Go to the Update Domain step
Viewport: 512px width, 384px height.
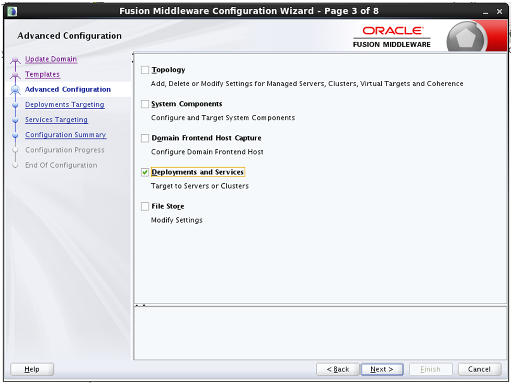pyautogui.click(x=51, y=59)
